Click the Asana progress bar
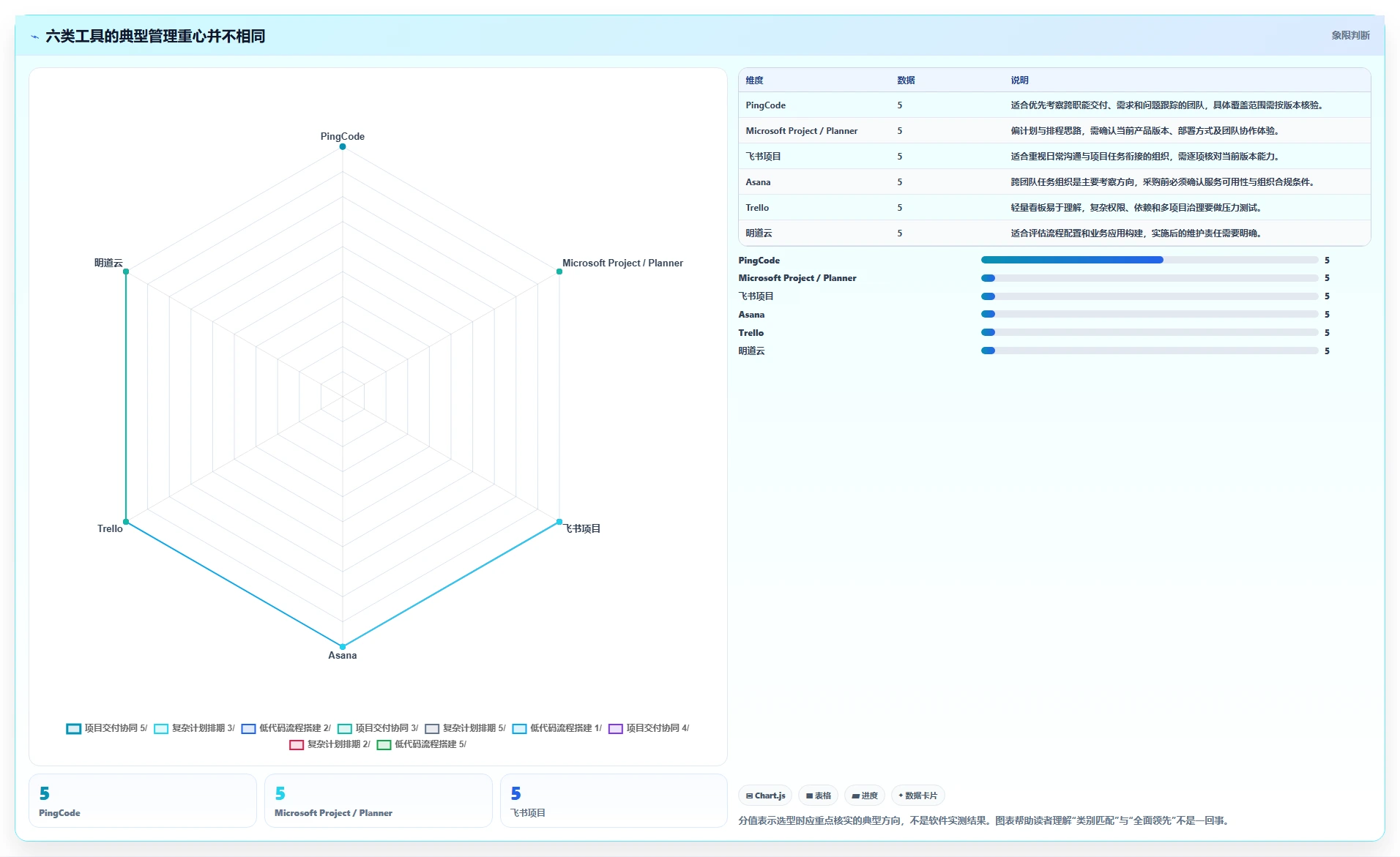 point(1149,314)
